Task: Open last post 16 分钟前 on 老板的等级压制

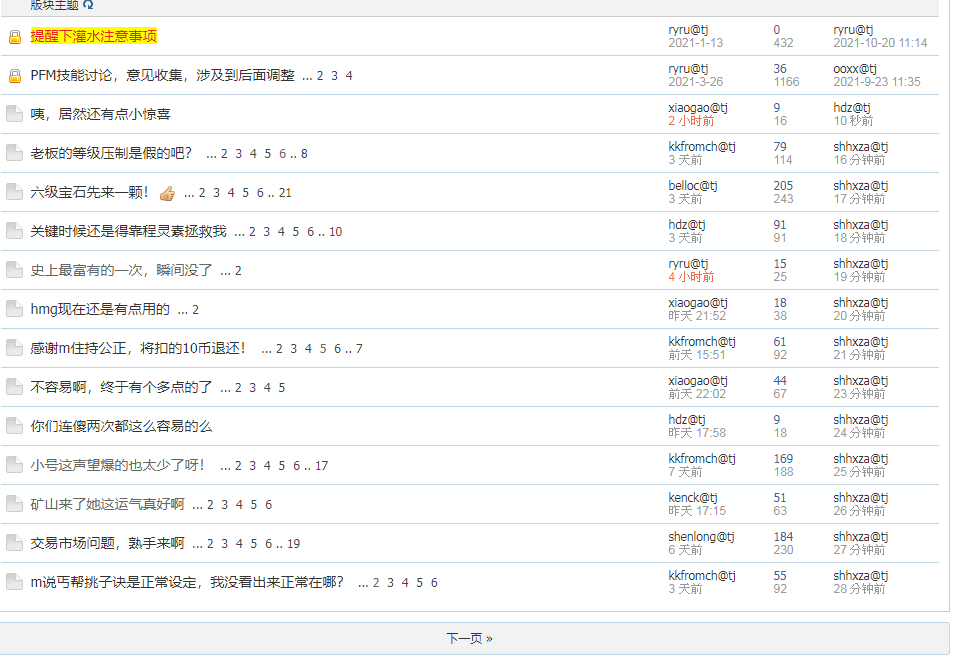Action: point(859,160)
